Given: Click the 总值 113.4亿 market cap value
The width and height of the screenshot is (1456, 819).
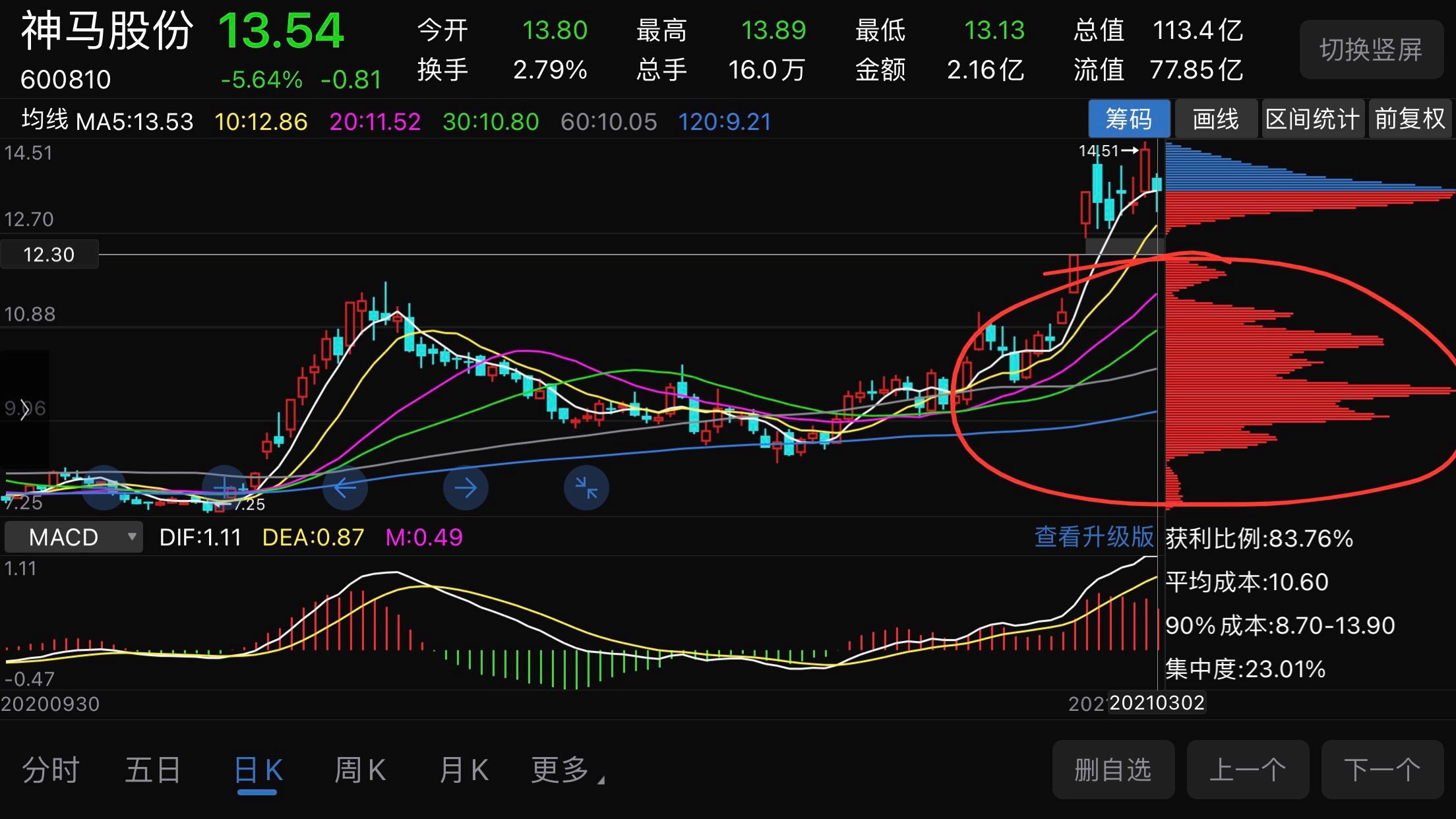Looking at the screenshot, I should [x=1159, y=30].
